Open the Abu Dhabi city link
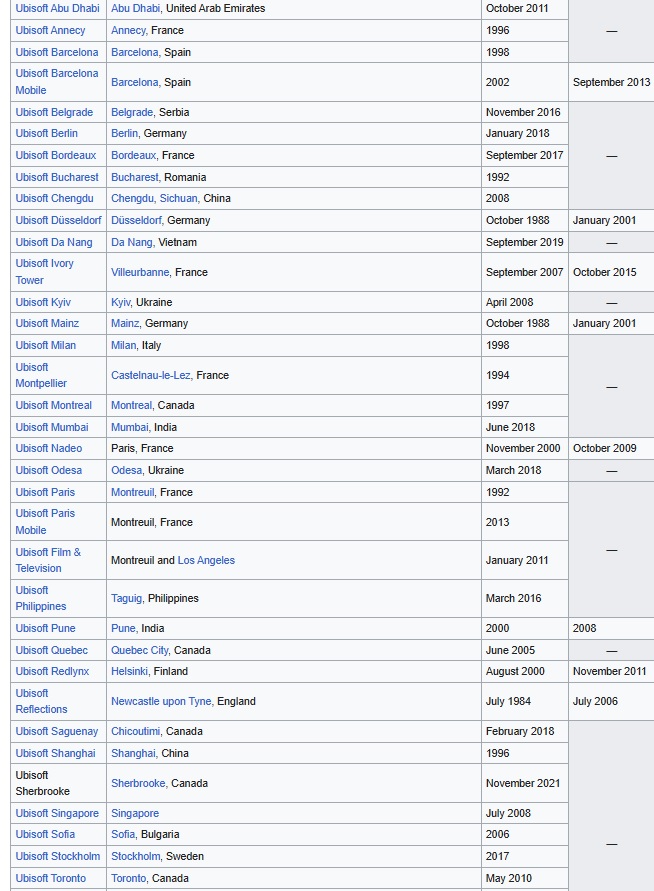This screenshot has height=891, width=654. point(135,9)
